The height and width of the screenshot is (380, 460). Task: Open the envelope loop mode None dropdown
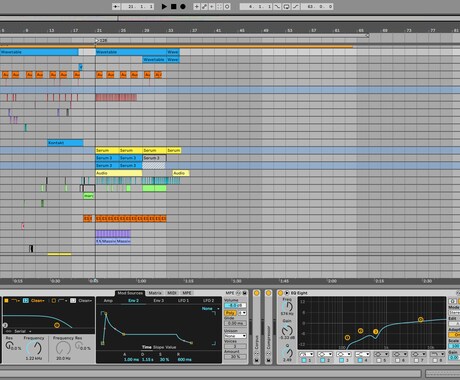pos(210,309)
